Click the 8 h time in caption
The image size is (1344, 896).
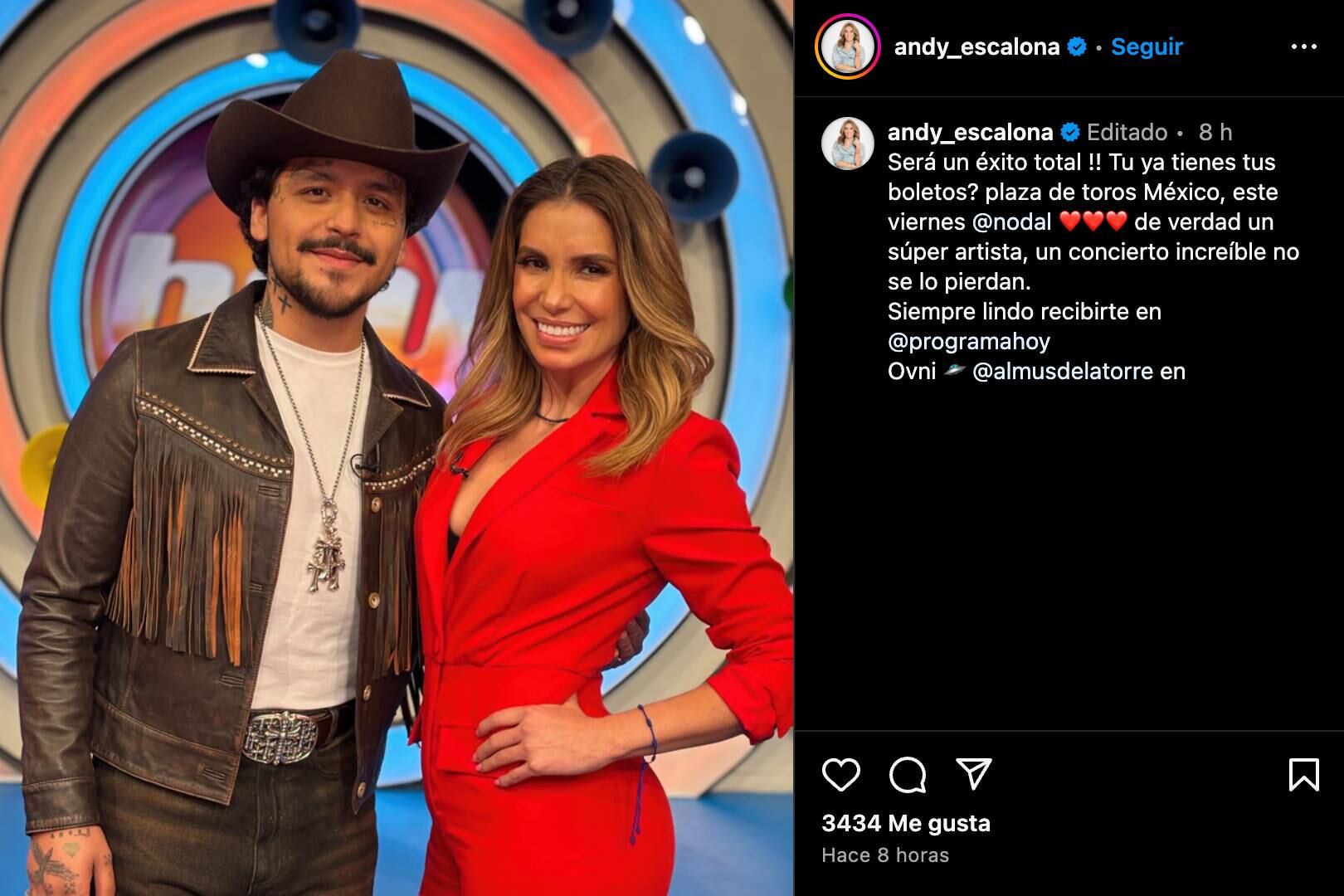pyautogui.click(x=1215, y=132)
